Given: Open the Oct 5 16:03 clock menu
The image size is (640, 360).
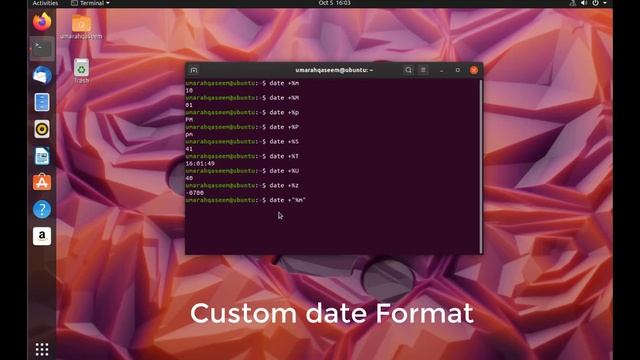Looking at the screenshot, I should 334,3.
